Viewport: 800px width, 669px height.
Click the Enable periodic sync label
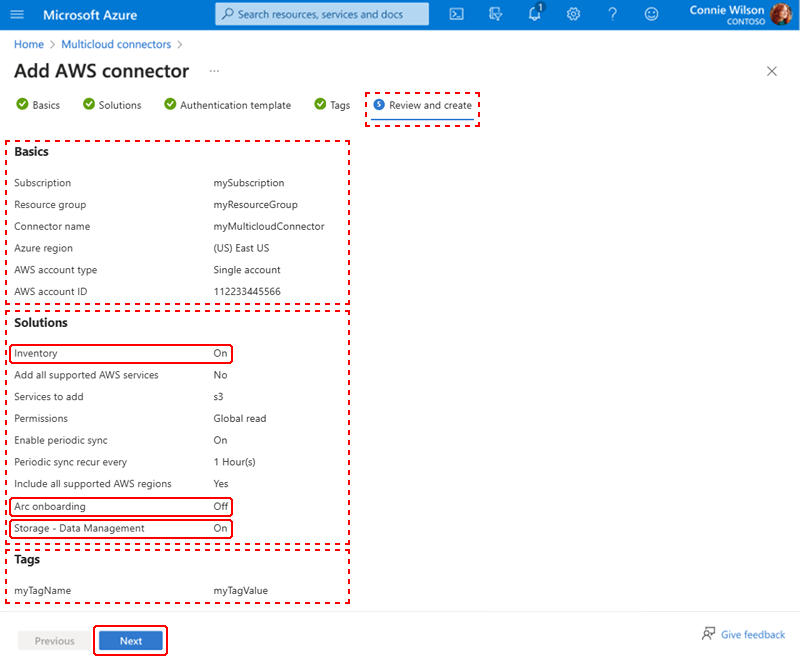pos(61,440)
